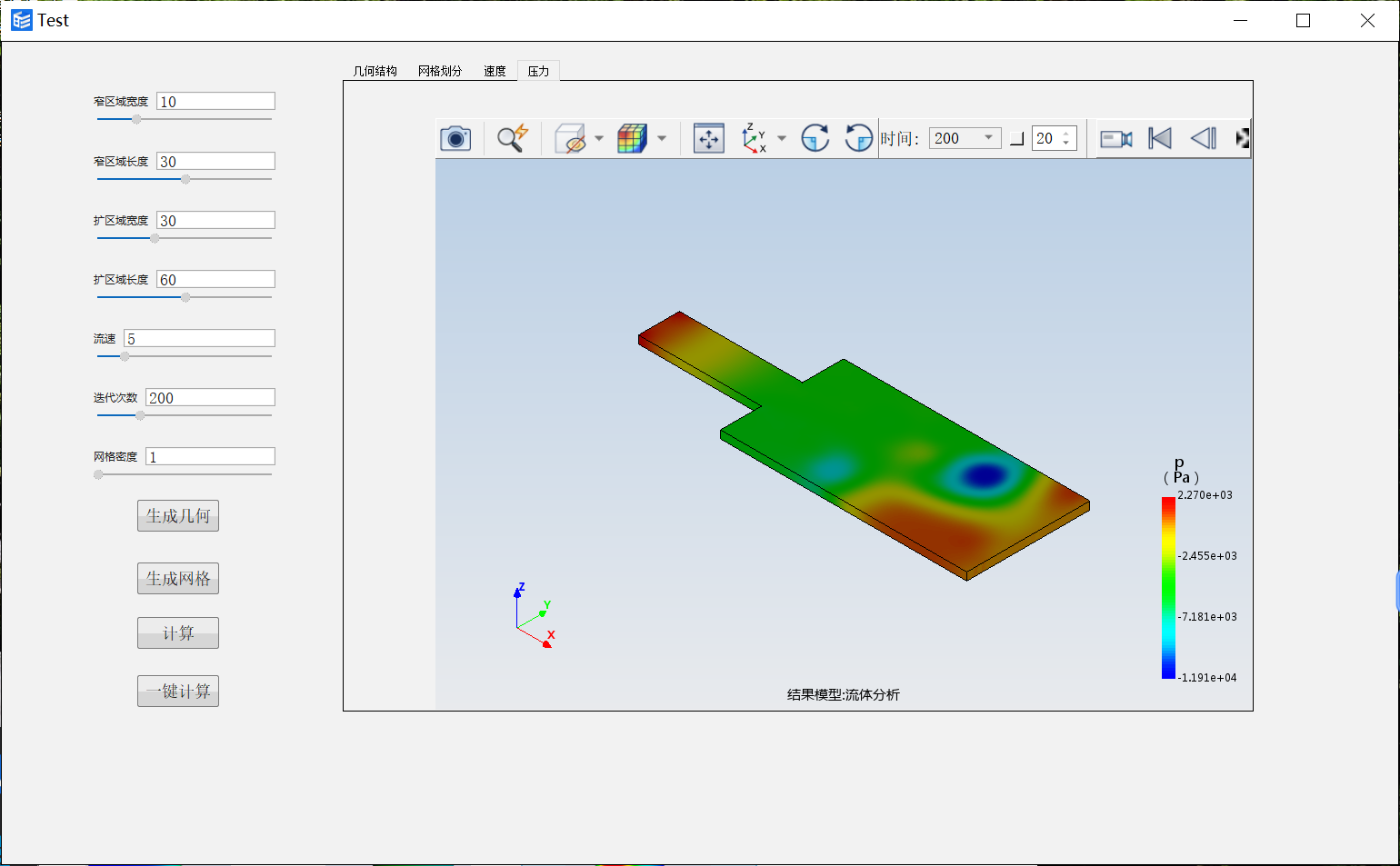Viewport: 1400px width, 866px height.
Task: Click the XYZ coordinate axes triad in viewport
Action: 535,616
